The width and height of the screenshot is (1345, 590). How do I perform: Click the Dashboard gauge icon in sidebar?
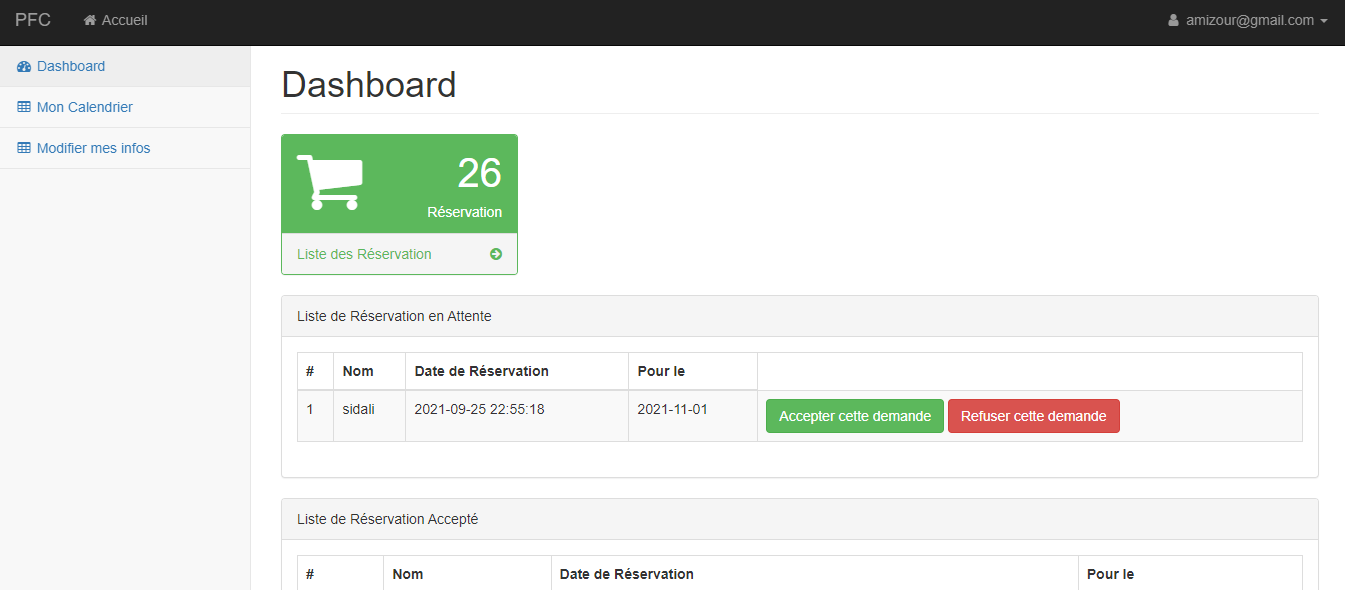24,66
